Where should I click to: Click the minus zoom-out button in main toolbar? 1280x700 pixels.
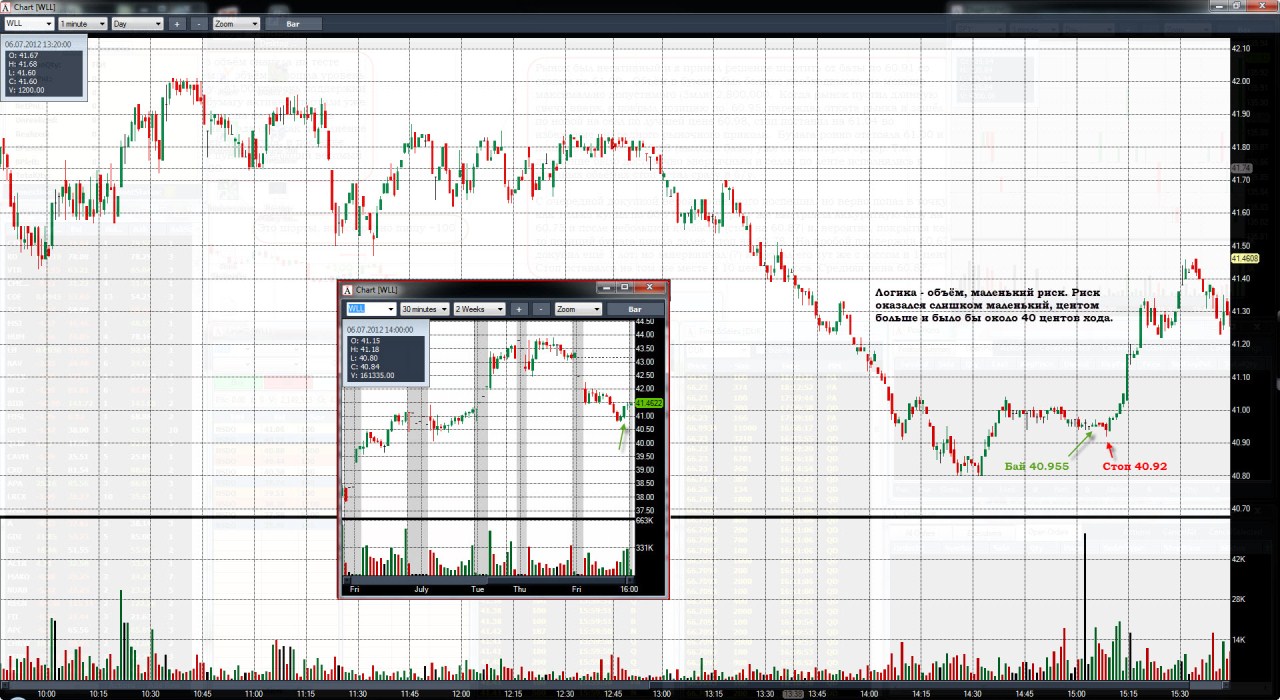(199, 22)
